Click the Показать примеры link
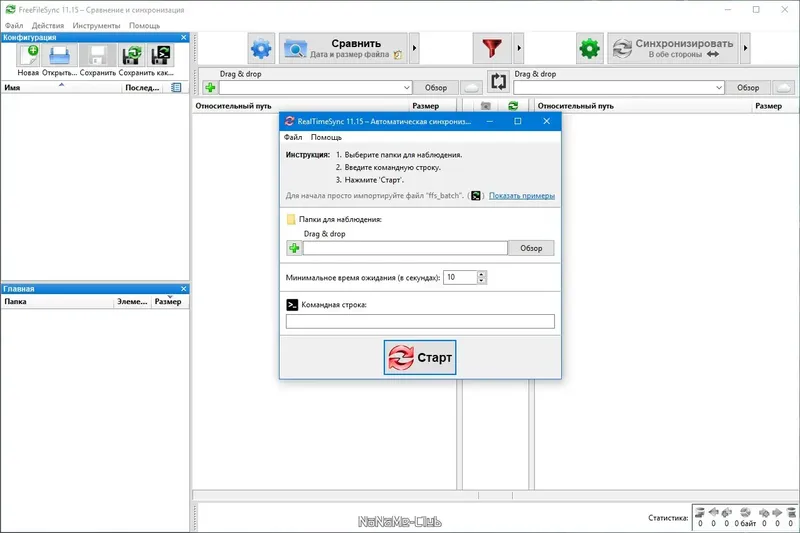This screenshot has height=533, width=800. click(521, 195)
